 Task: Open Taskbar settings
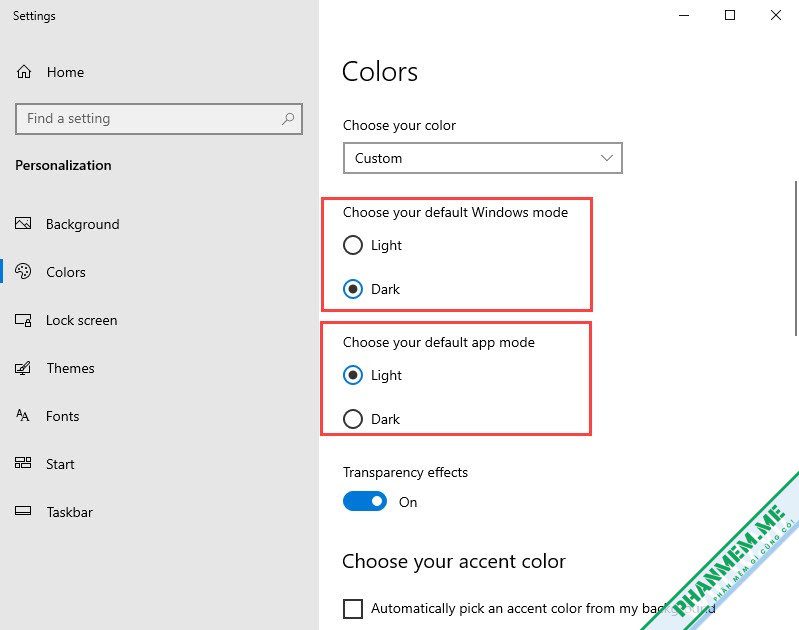click(x=69, y=512)
